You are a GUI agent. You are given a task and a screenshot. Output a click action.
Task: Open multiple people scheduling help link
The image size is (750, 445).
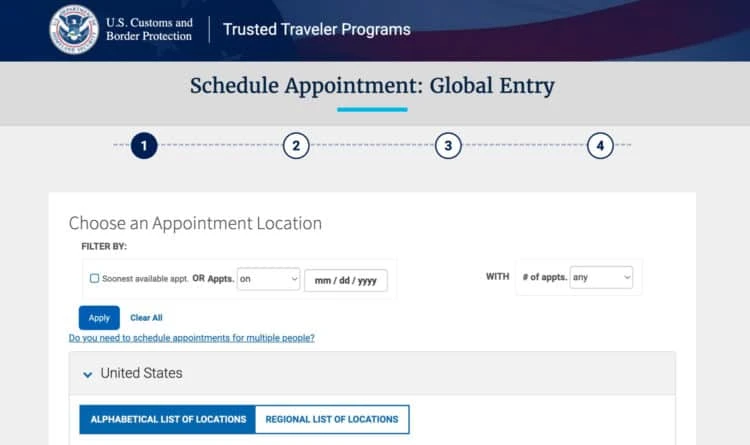[x=192, y=338]
